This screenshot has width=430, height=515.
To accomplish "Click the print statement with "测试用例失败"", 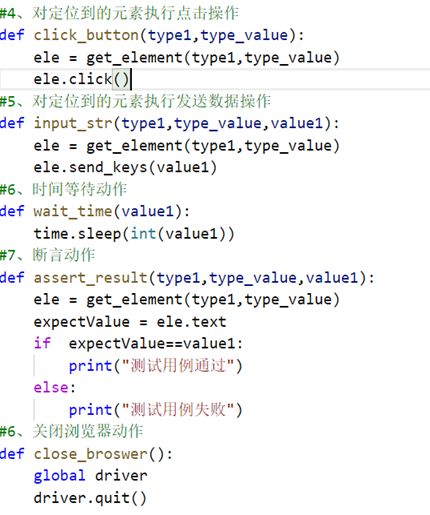I will [155, 410].
